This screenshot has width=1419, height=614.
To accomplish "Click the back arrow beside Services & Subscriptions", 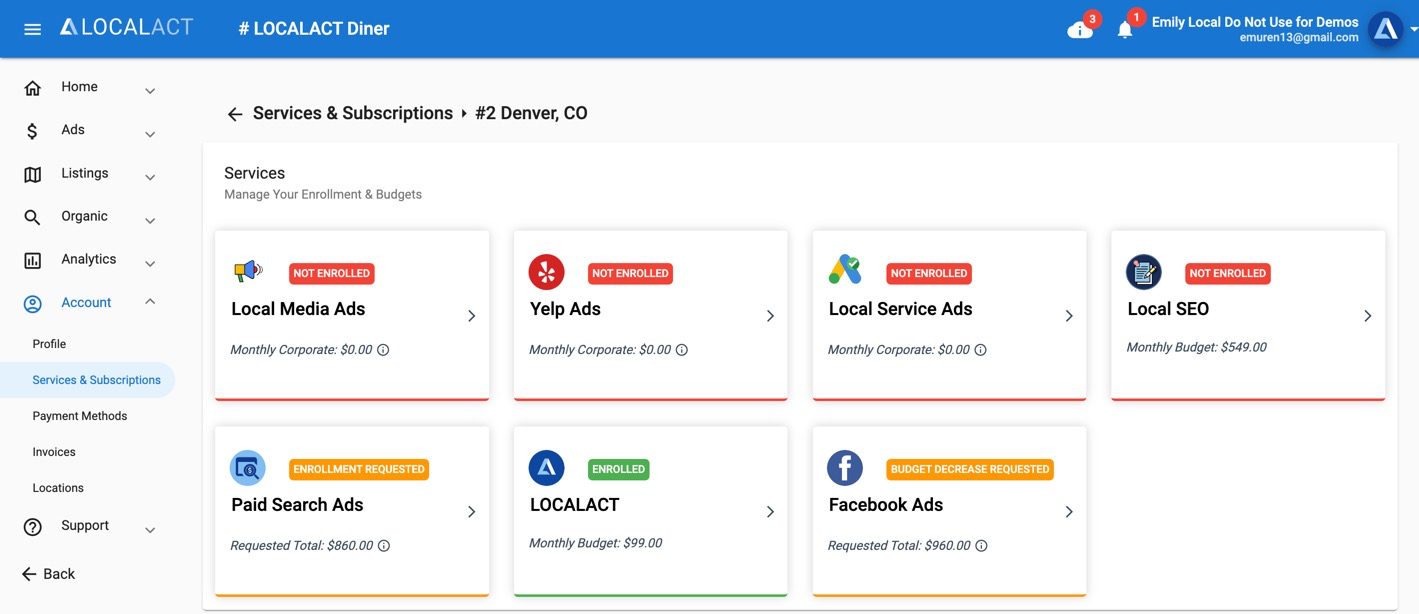I will point(235,114).
